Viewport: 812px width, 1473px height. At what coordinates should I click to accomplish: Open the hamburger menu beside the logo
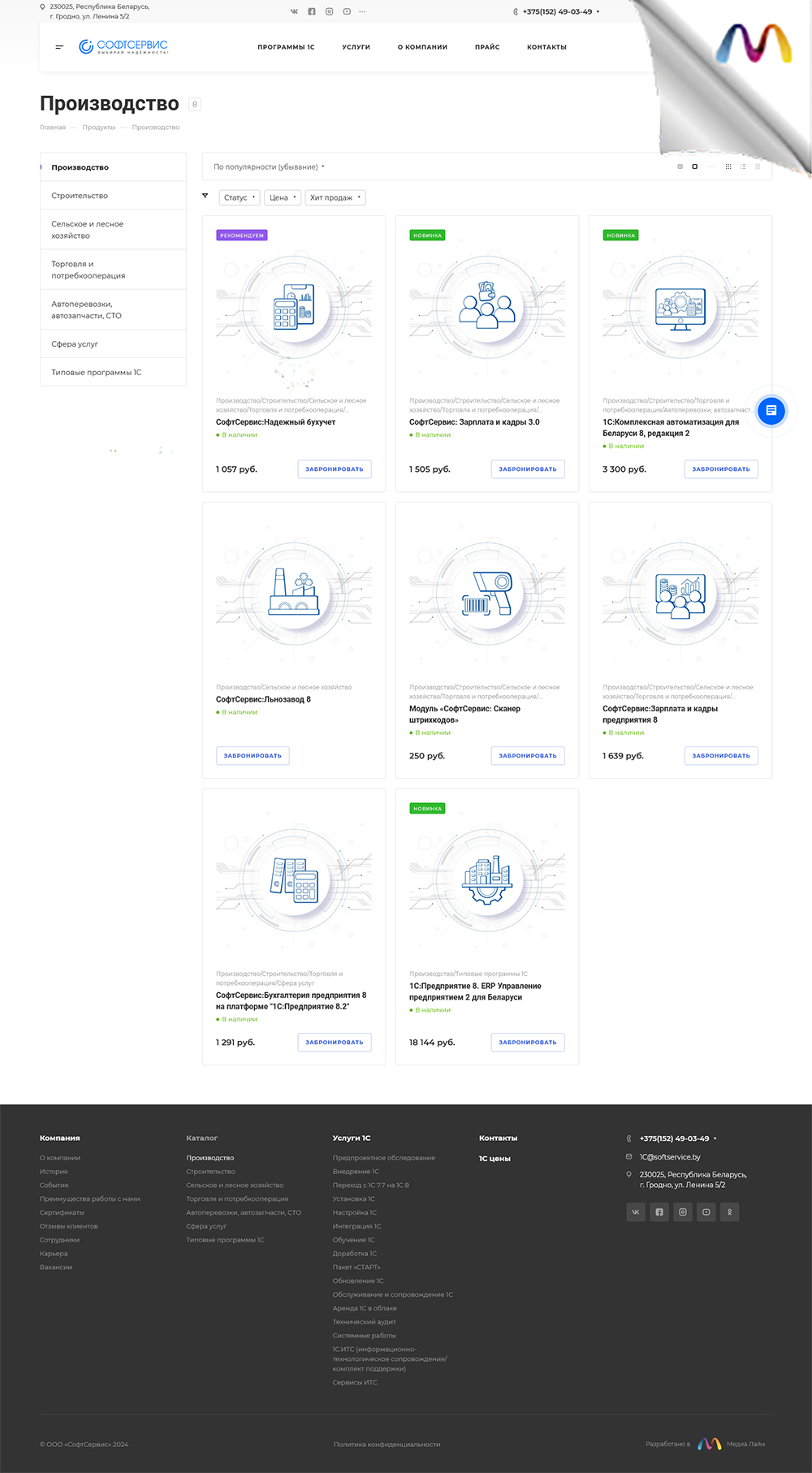click(x=59, y=47)
